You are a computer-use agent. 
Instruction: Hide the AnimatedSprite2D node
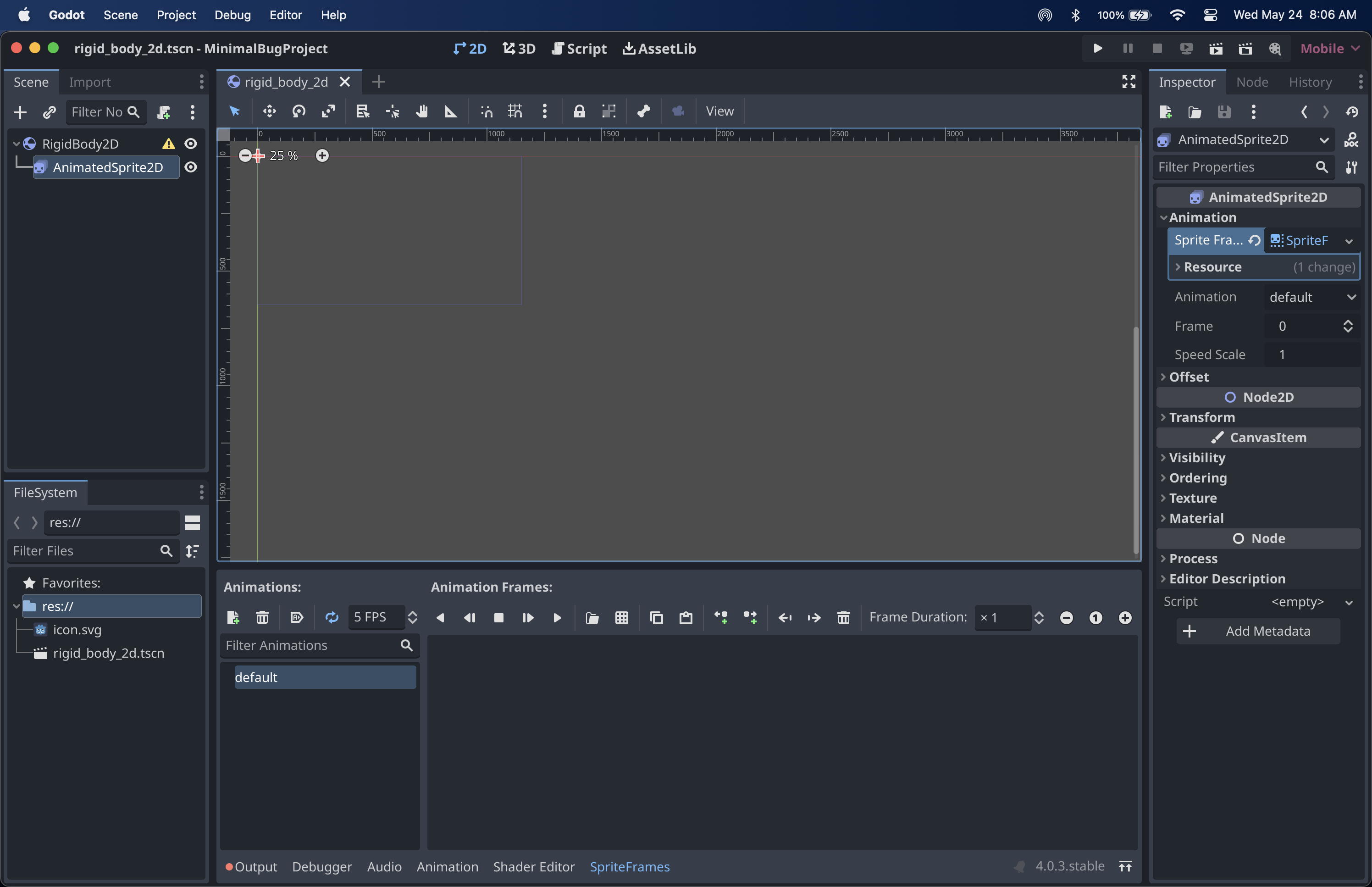tap(191, 167)
